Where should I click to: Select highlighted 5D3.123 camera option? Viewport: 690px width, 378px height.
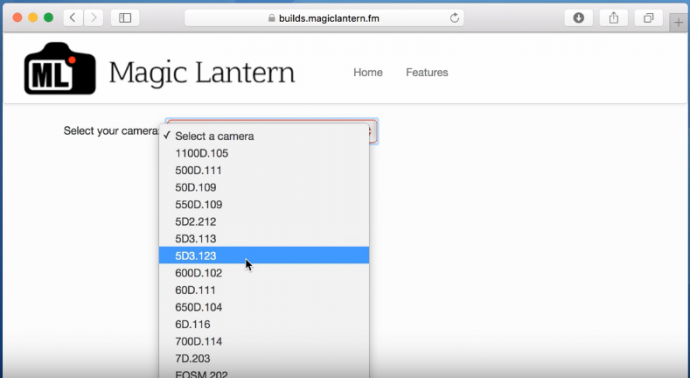coord(264,255)
